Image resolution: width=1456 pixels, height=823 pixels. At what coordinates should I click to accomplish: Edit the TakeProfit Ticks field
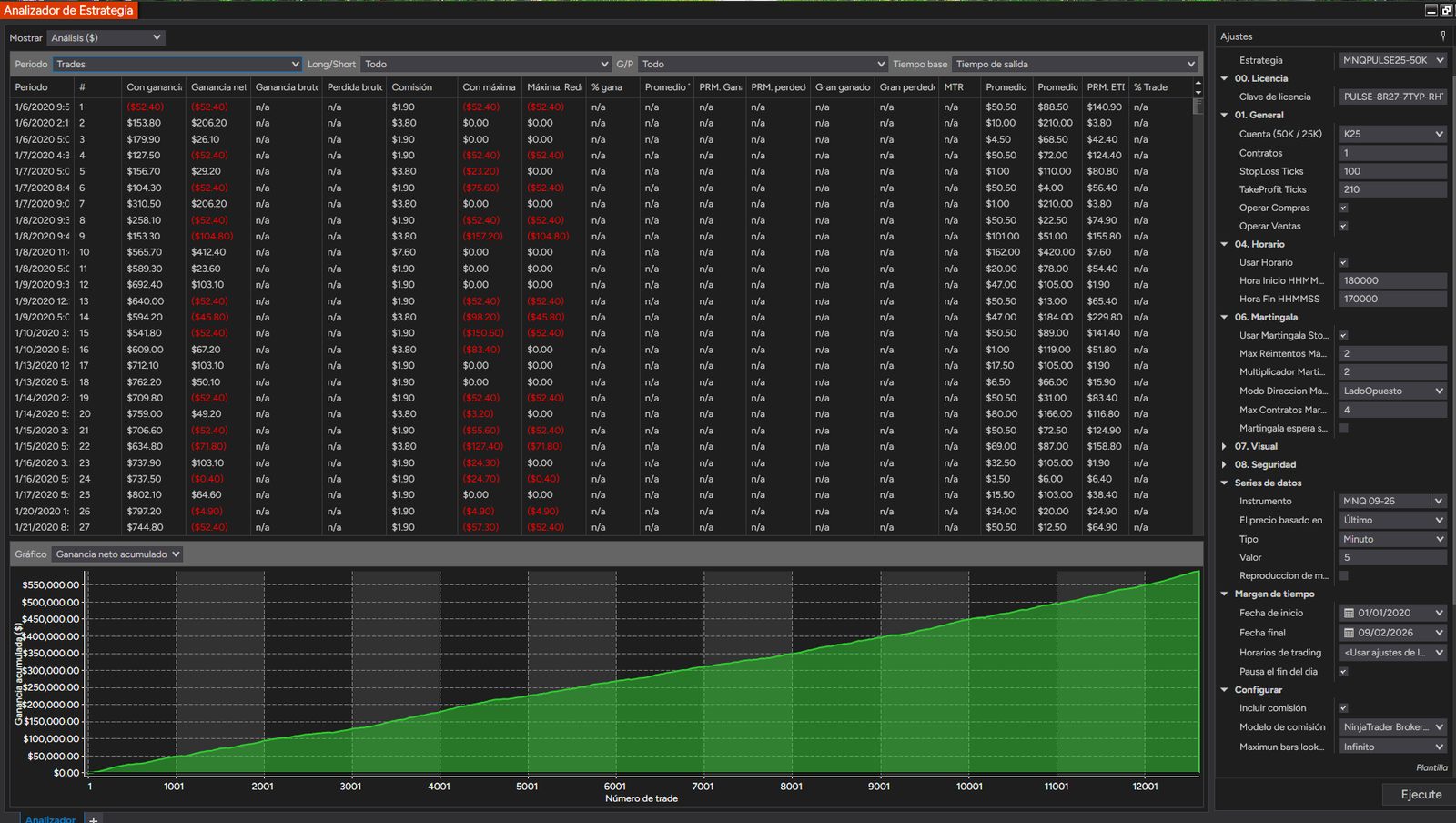[x=1392, y=189]
